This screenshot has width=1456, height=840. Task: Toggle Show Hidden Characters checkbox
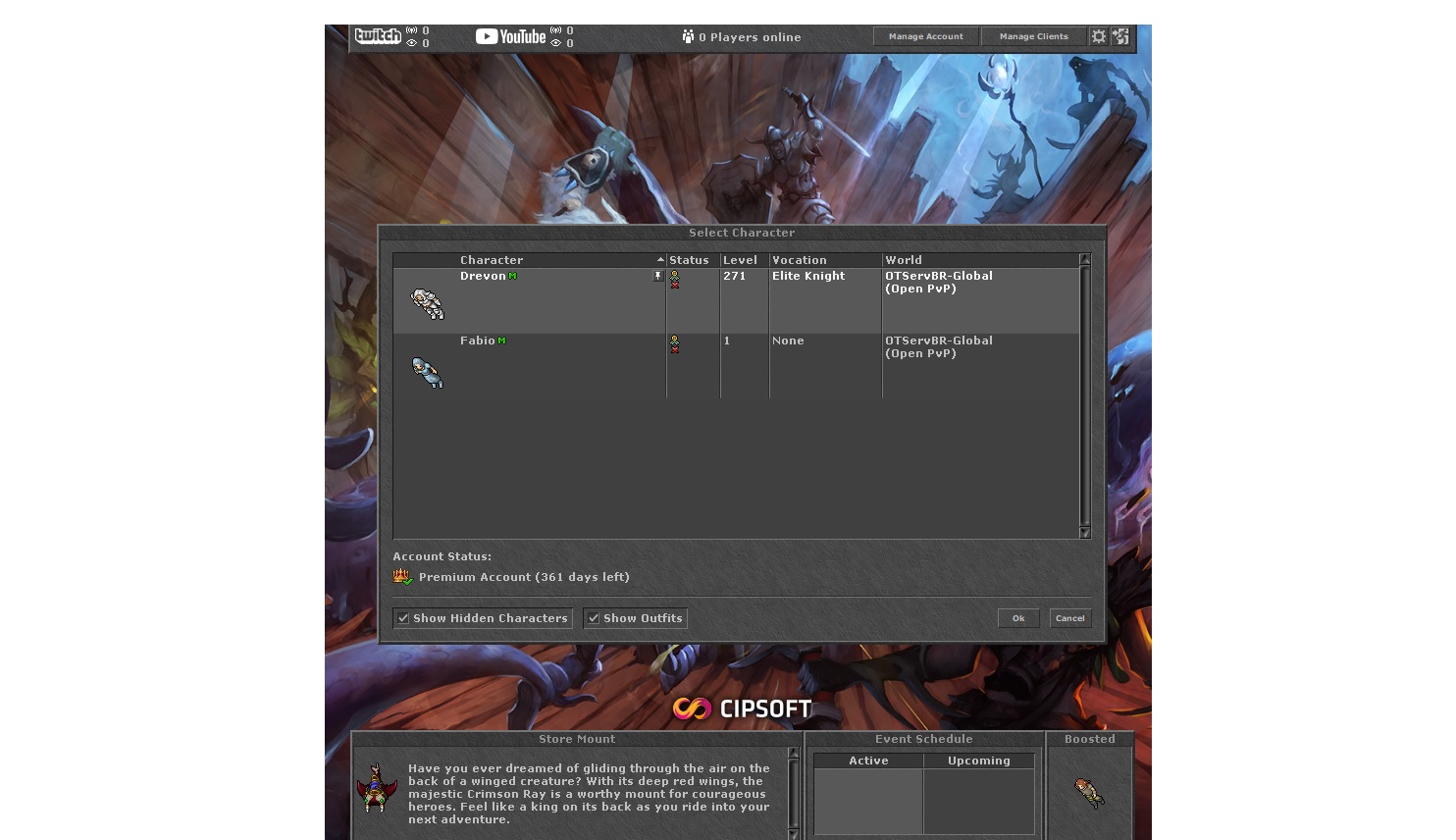tap(403, 618)
